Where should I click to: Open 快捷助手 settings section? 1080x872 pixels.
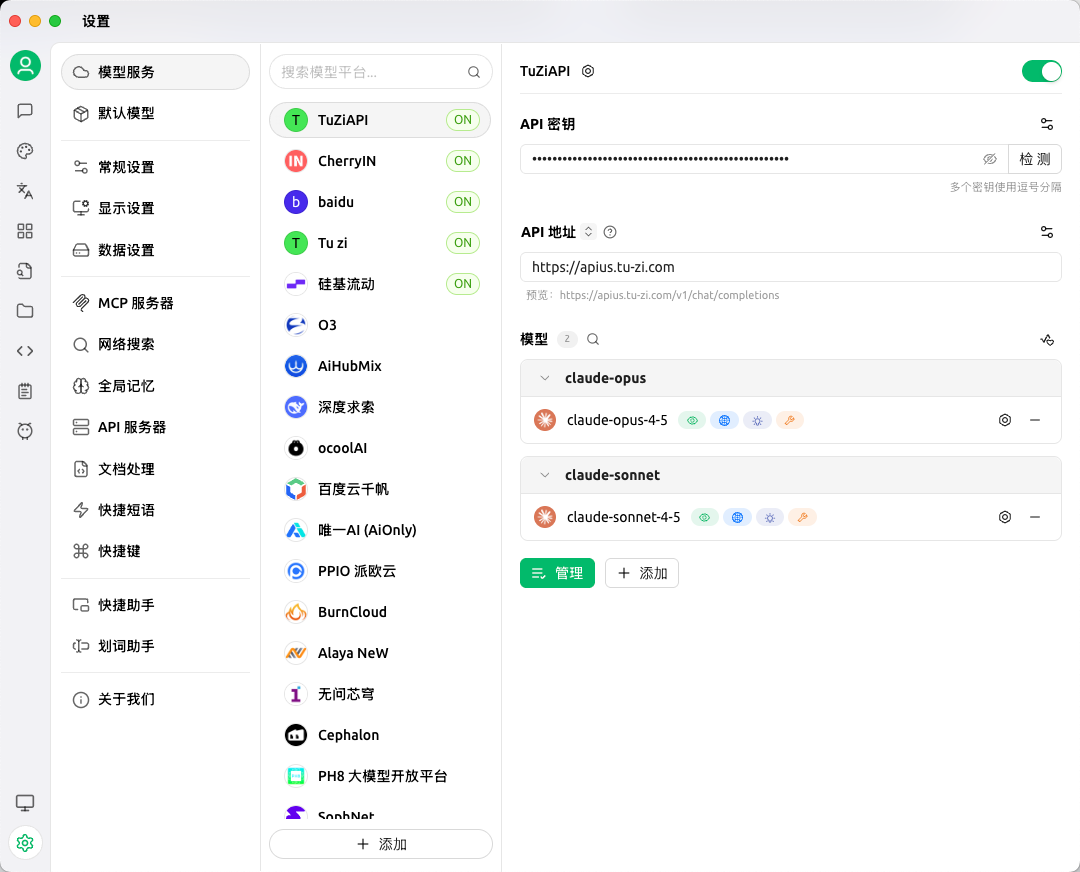click(155, 605)
